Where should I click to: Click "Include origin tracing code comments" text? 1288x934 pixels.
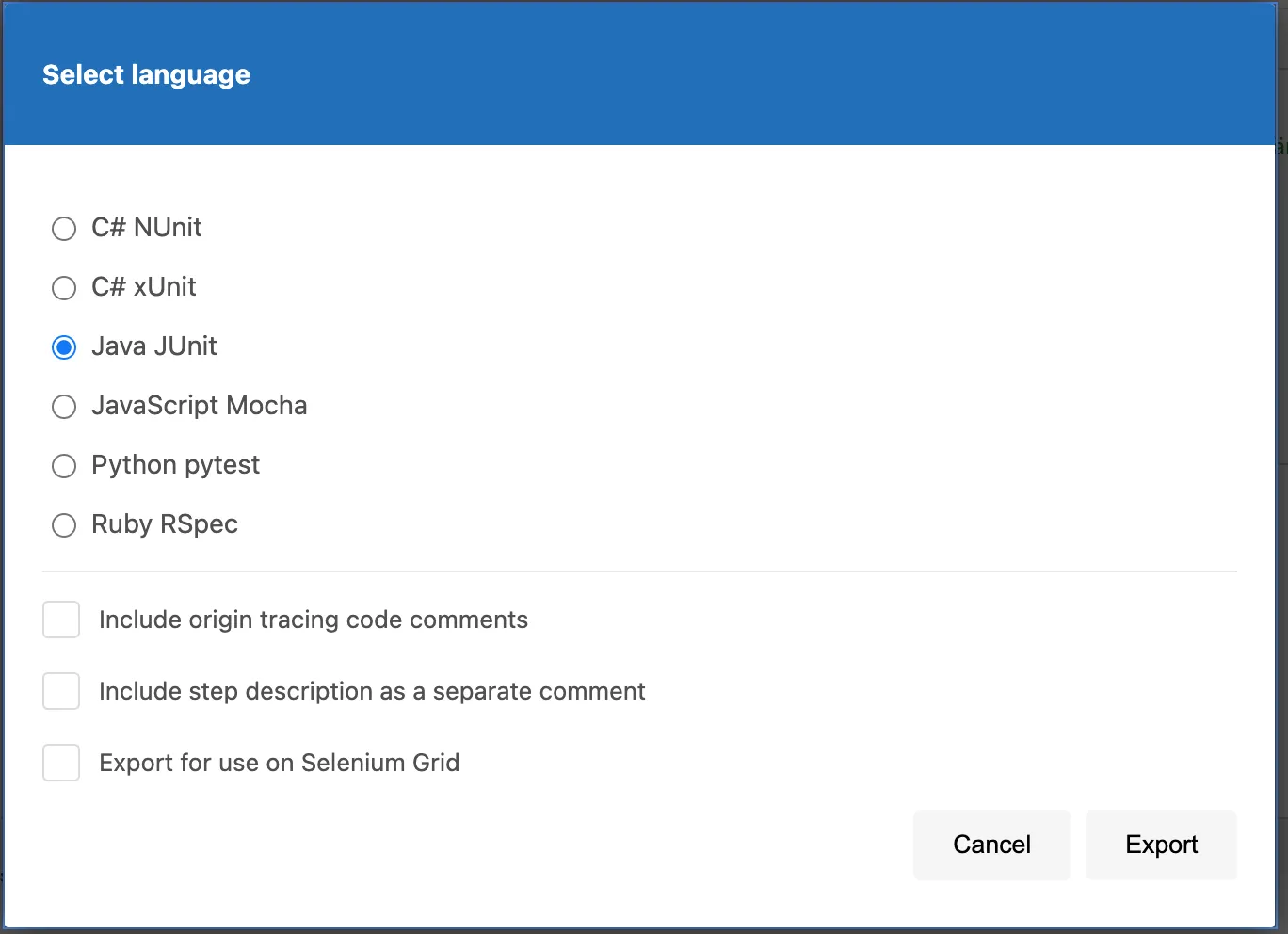pos(314,620)
